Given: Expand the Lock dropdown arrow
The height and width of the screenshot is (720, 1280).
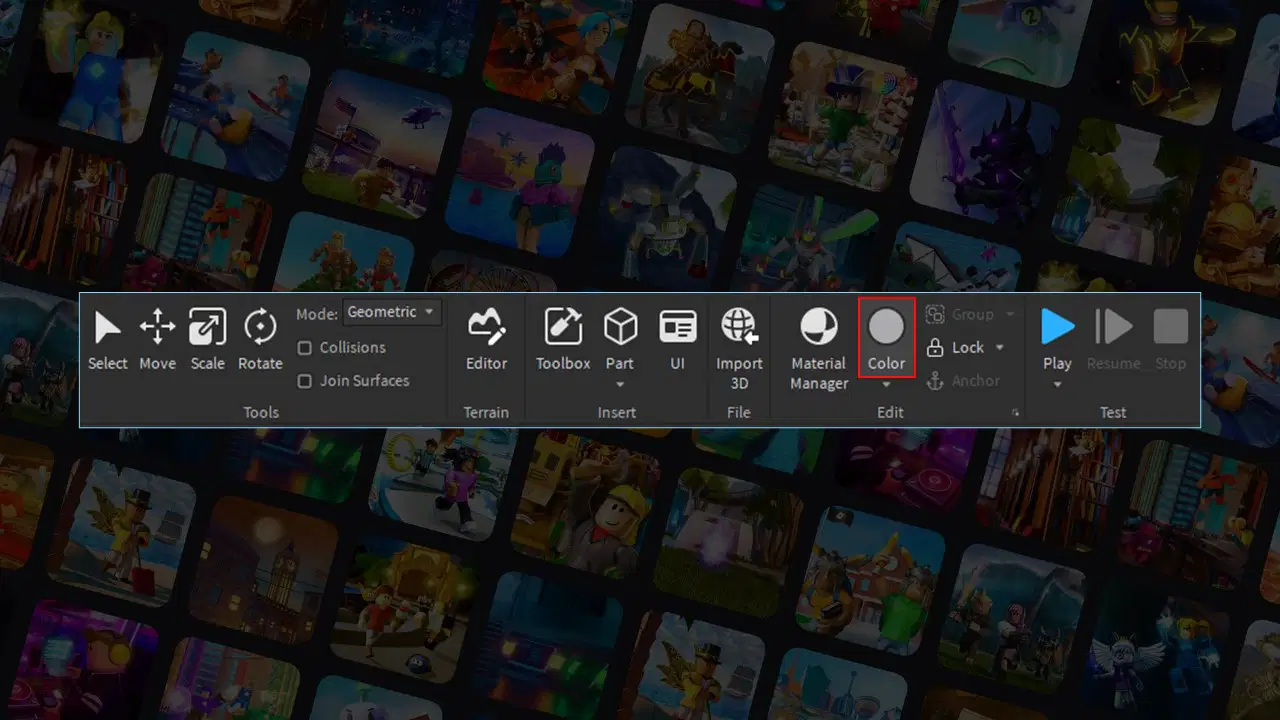Looking at the screenshot, I should (x=999, y=348).
